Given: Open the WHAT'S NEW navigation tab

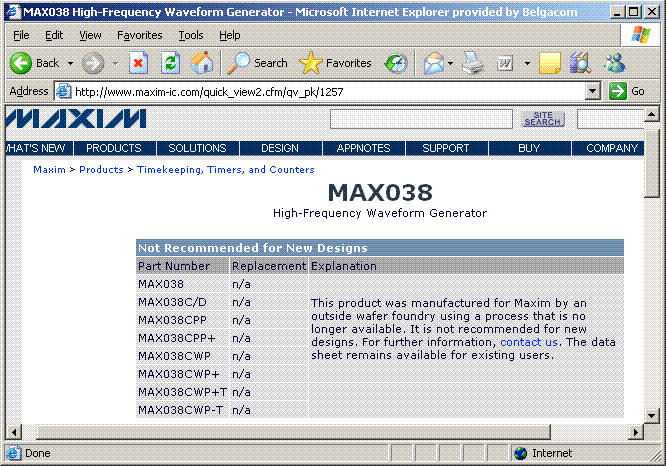Looking at the screenshot, I should click(x=39, y=148).
